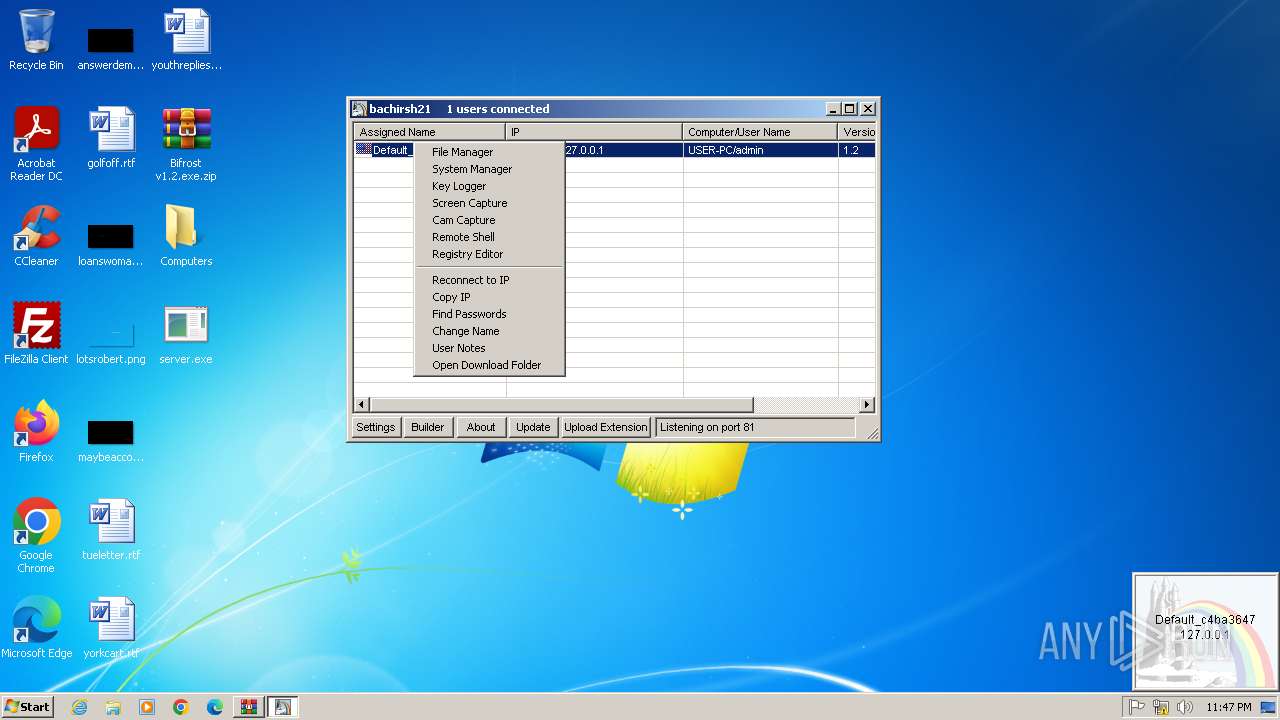
Task: Open Windows Explorer taskbar icon
Action: pyautogui.click(x=113, y=707)
